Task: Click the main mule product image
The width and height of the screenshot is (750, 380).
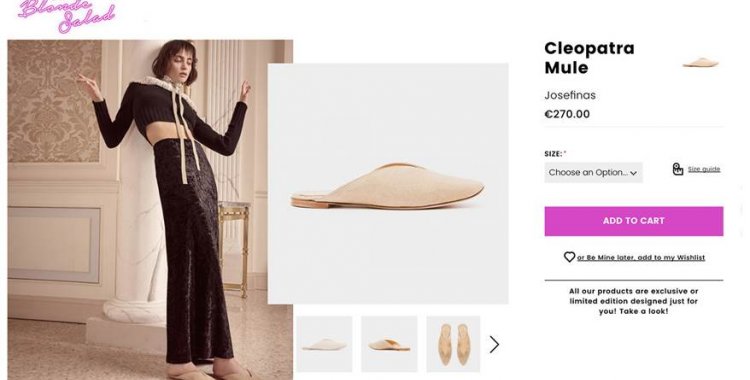Action: pyautogui.click(x=388, y=183)
